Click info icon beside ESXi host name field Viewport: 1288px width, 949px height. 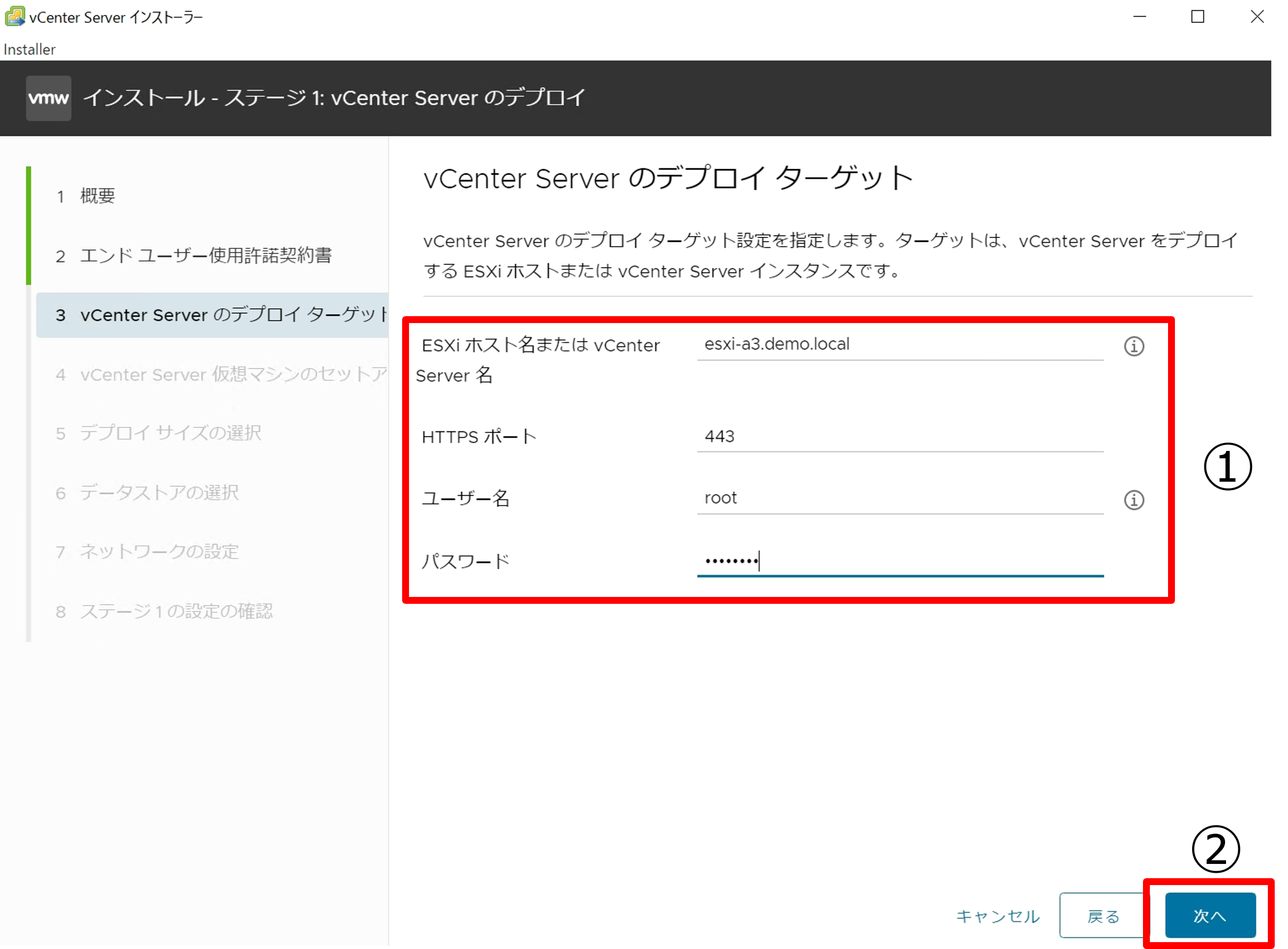point(1134,346)
